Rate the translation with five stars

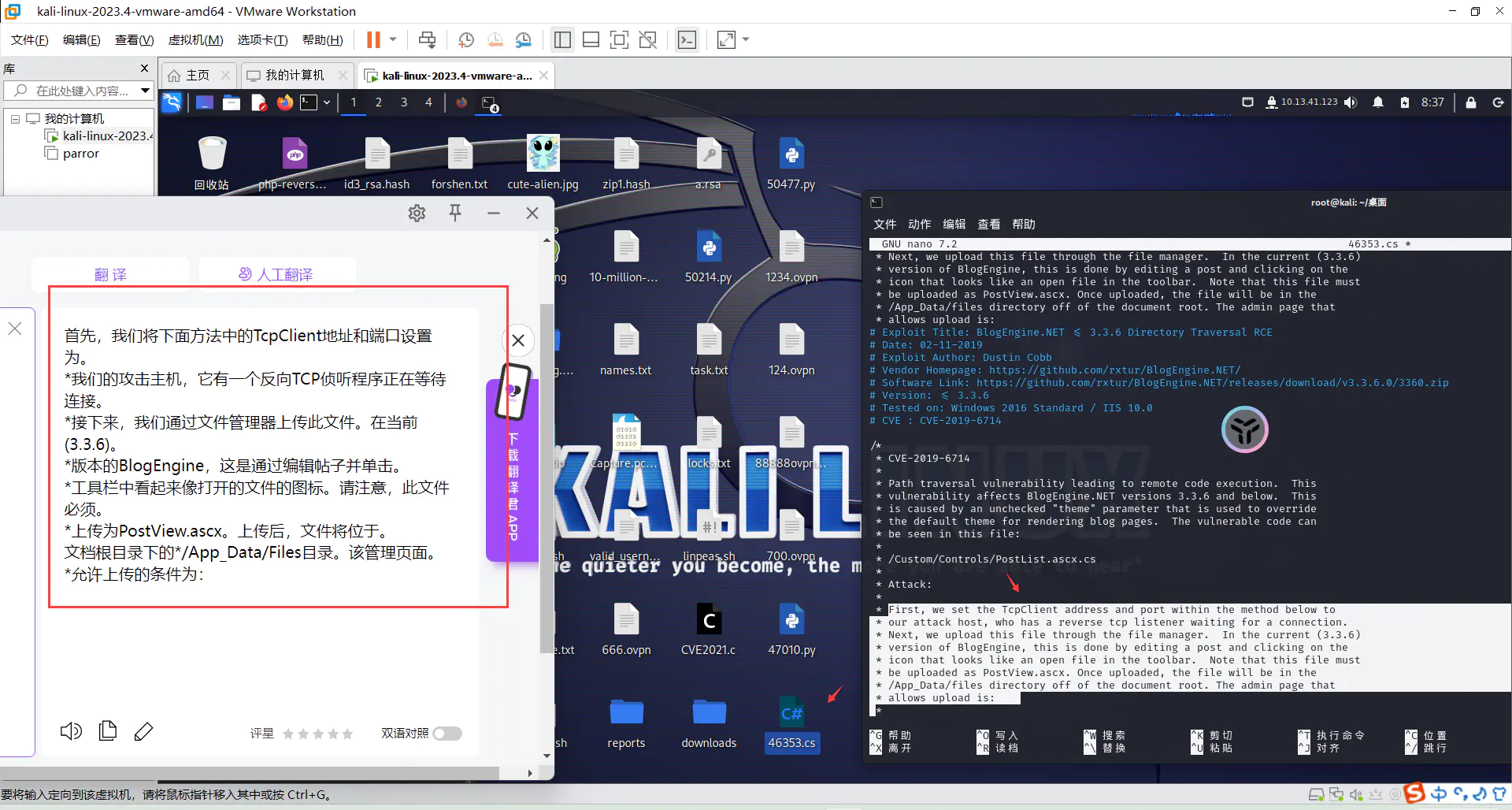(x=348, y=734)
